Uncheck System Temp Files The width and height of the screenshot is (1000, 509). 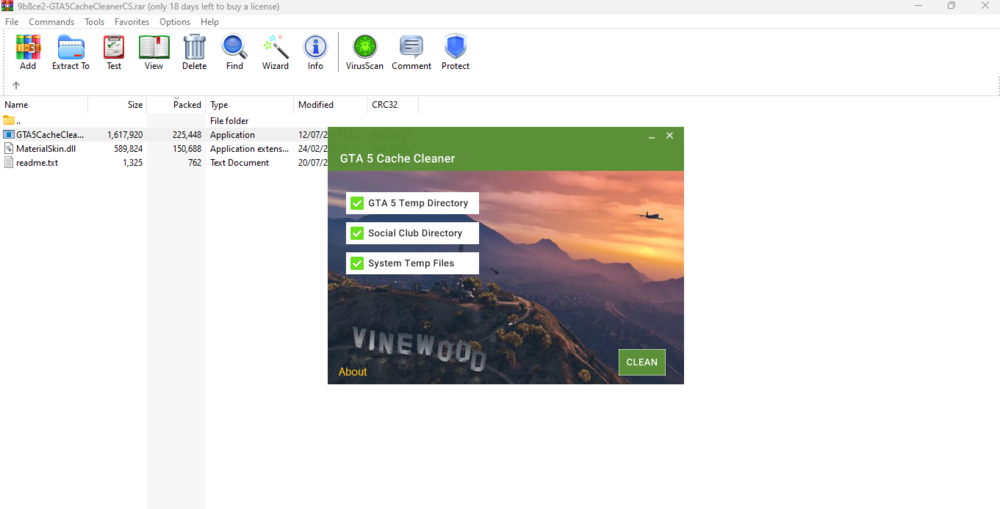tap(357, 263)
